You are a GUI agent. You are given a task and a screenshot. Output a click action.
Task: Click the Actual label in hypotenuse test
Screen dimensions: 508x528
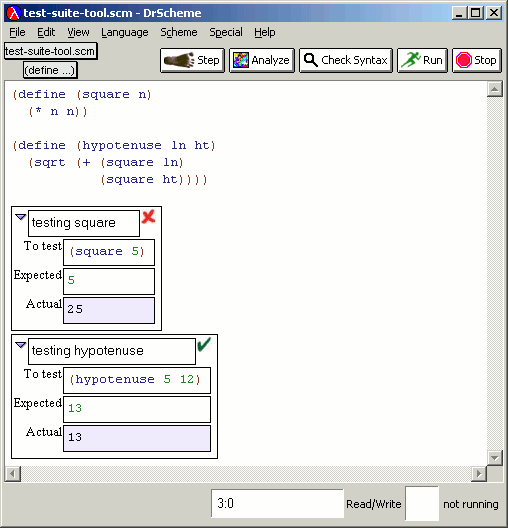click(44, 432)
